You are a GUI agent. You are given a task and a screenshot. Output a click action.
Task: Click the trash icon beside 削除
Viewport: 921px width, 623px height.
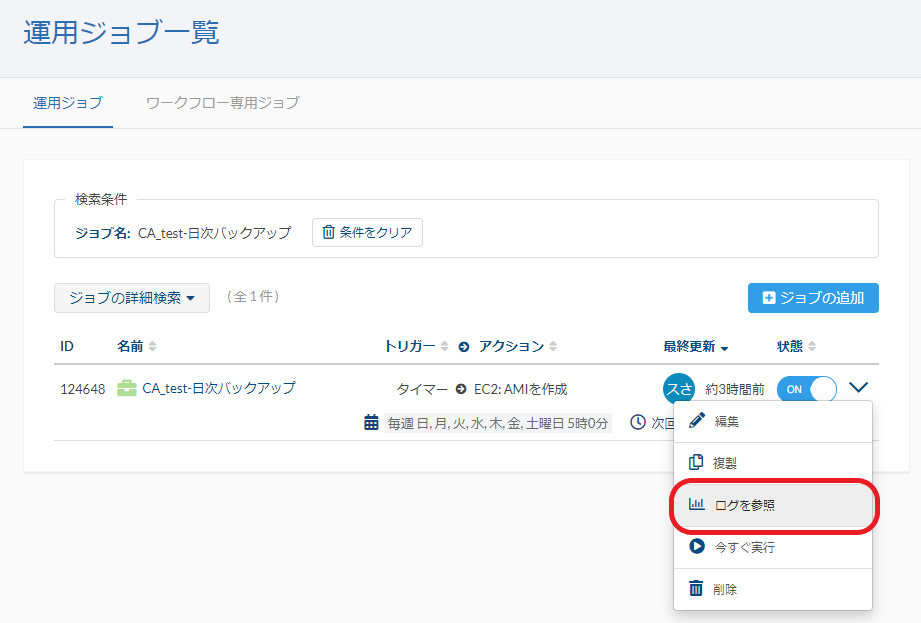(x=697, y=589)
